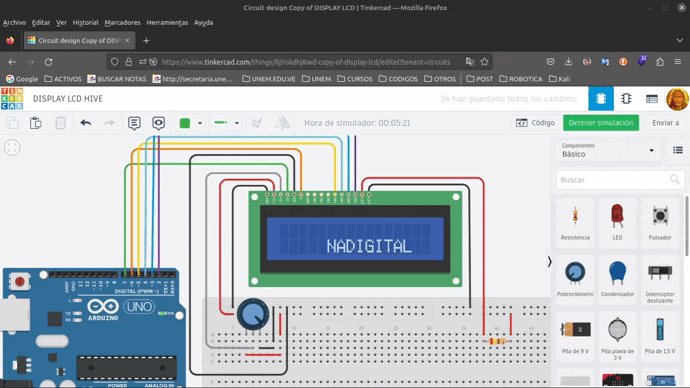
Task: Click the LCD display component
Action: tap(355, 239)
